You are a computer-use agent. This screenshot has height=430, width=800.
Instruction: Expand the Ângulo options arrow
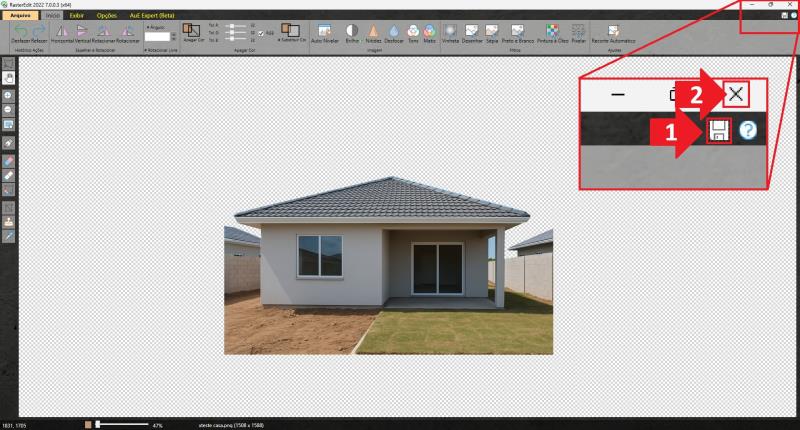(148, 27)
